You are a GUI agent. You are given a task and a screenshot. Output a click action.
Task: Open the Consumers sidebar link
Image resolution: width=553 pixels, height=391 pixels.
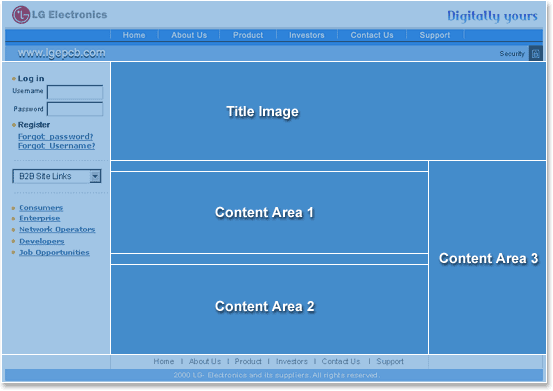pos(41,208)
